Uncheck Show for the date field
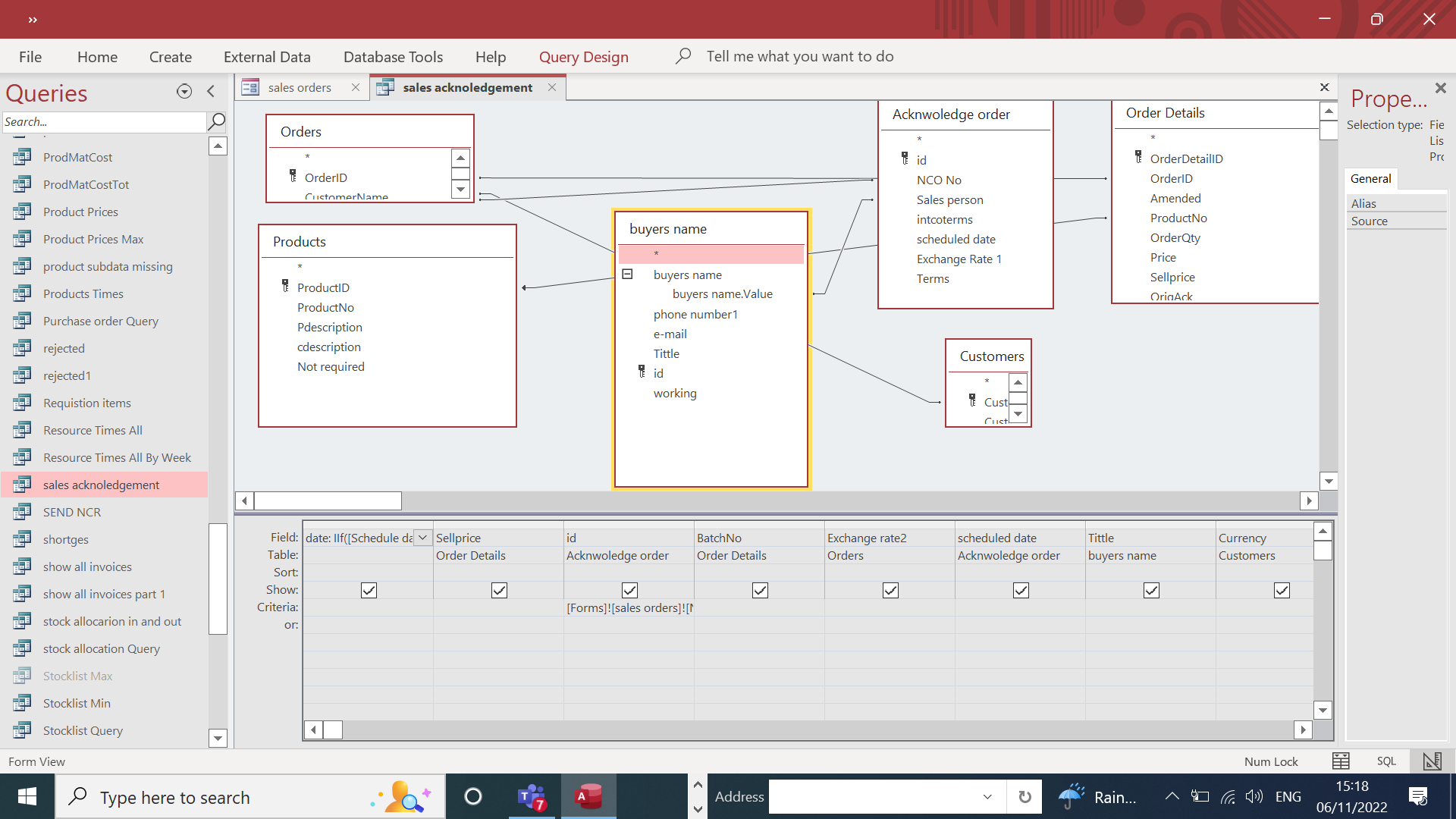The image size is (1456, 819). (369, 590)
